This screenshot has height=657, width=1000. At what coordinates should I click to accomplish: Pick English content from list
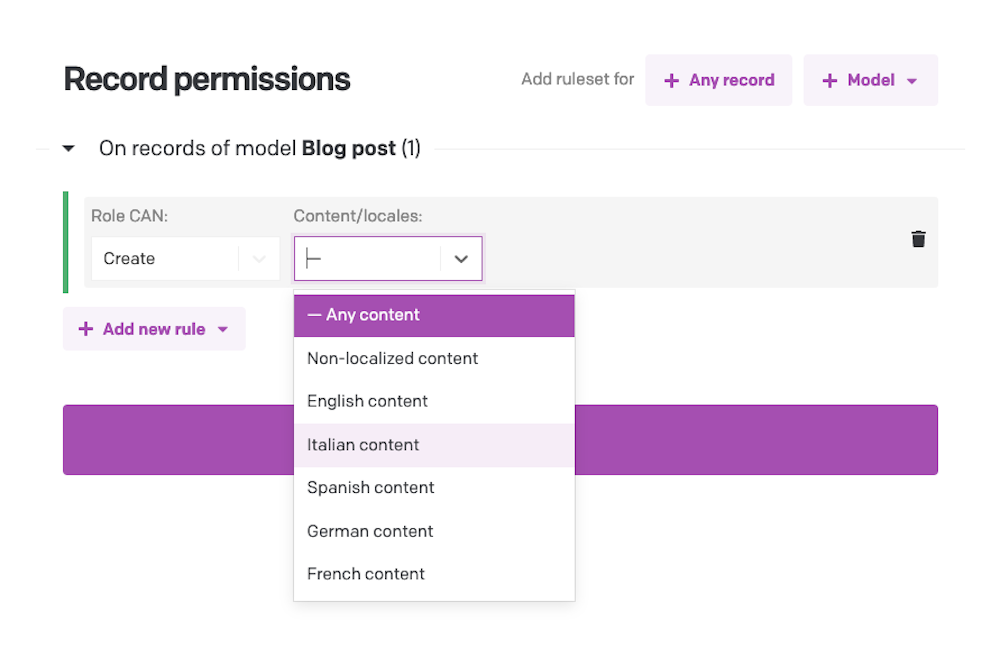click(434, 401)
